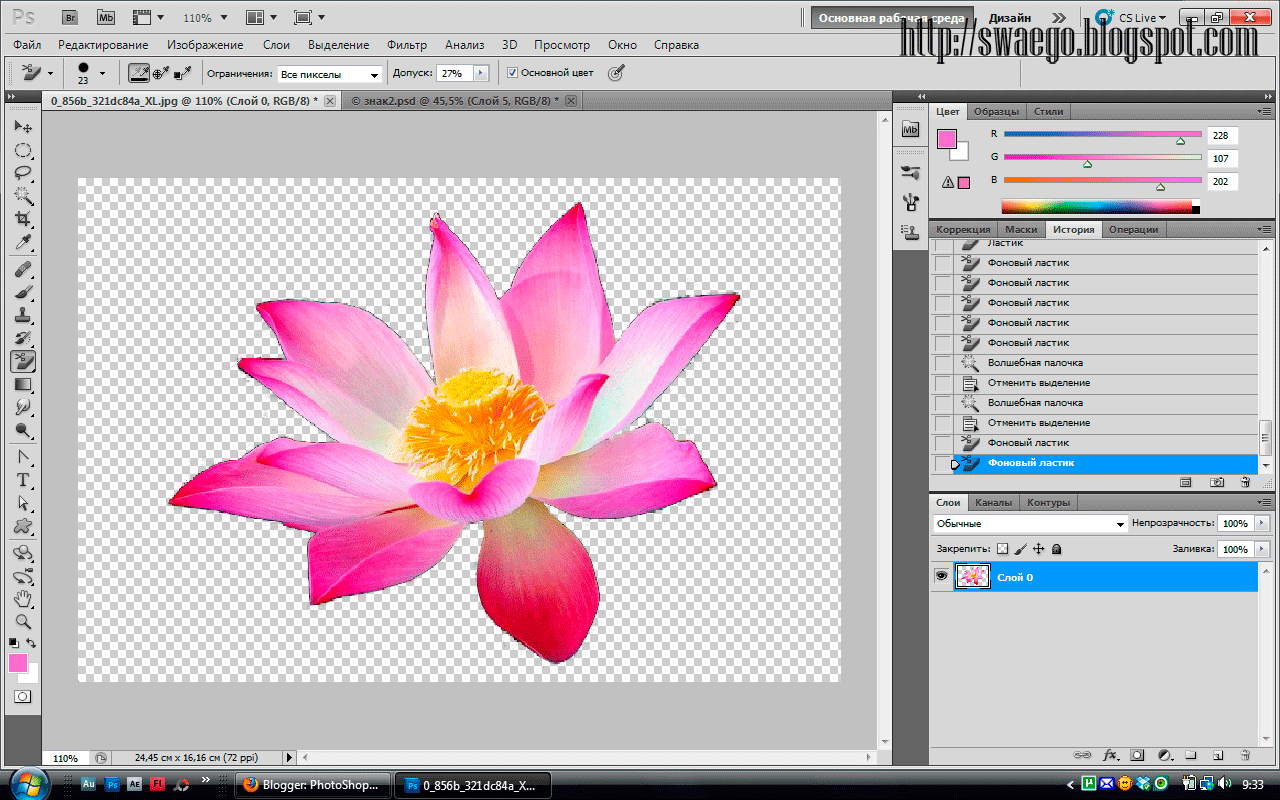Launch Adobe Bridge from top bar
This screenshot has height=800, width=1280.
[x=71, y=18]
